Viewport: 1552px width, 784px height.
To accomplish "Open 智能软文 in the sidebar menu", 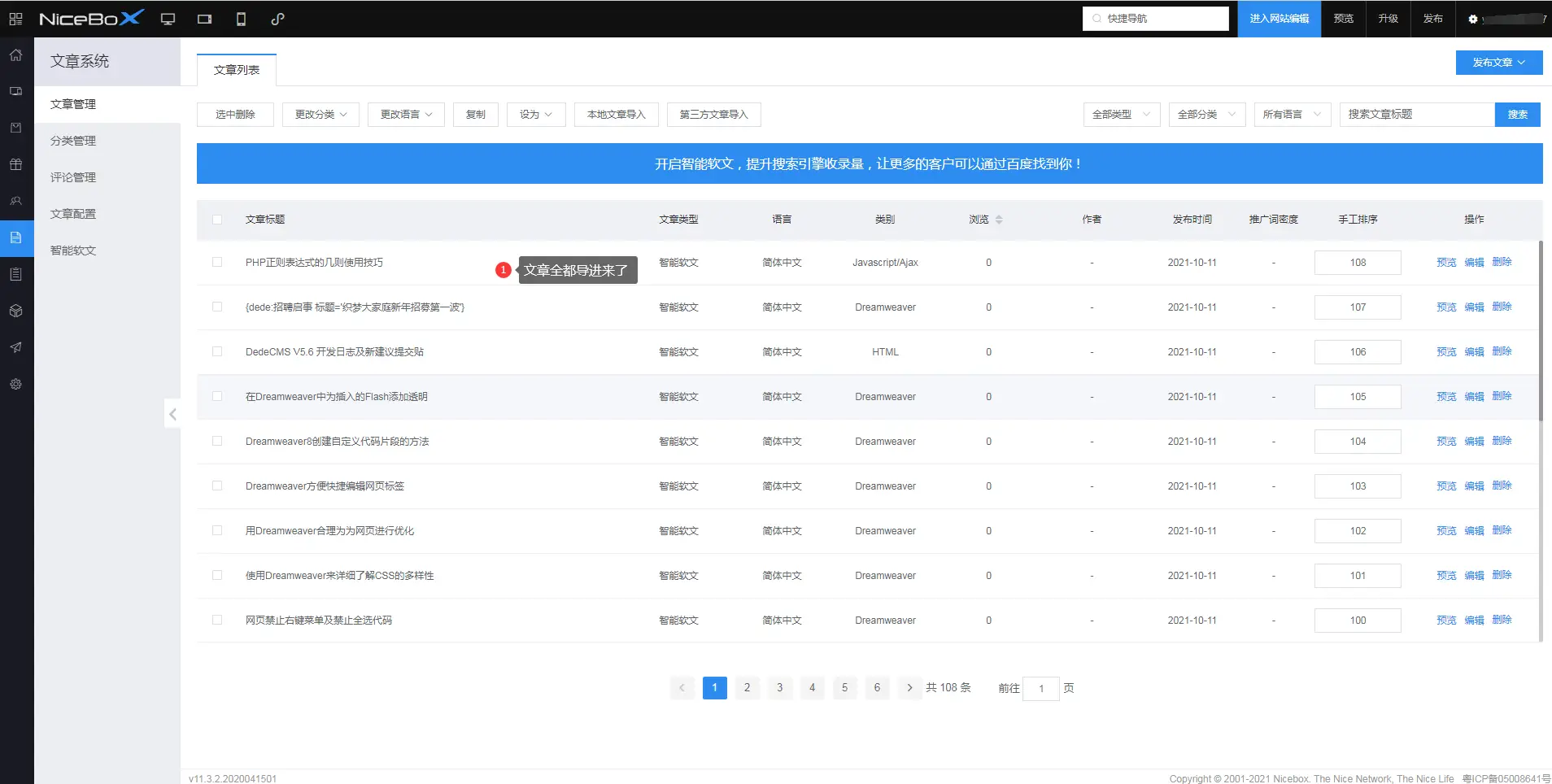I will pos(107,250).
